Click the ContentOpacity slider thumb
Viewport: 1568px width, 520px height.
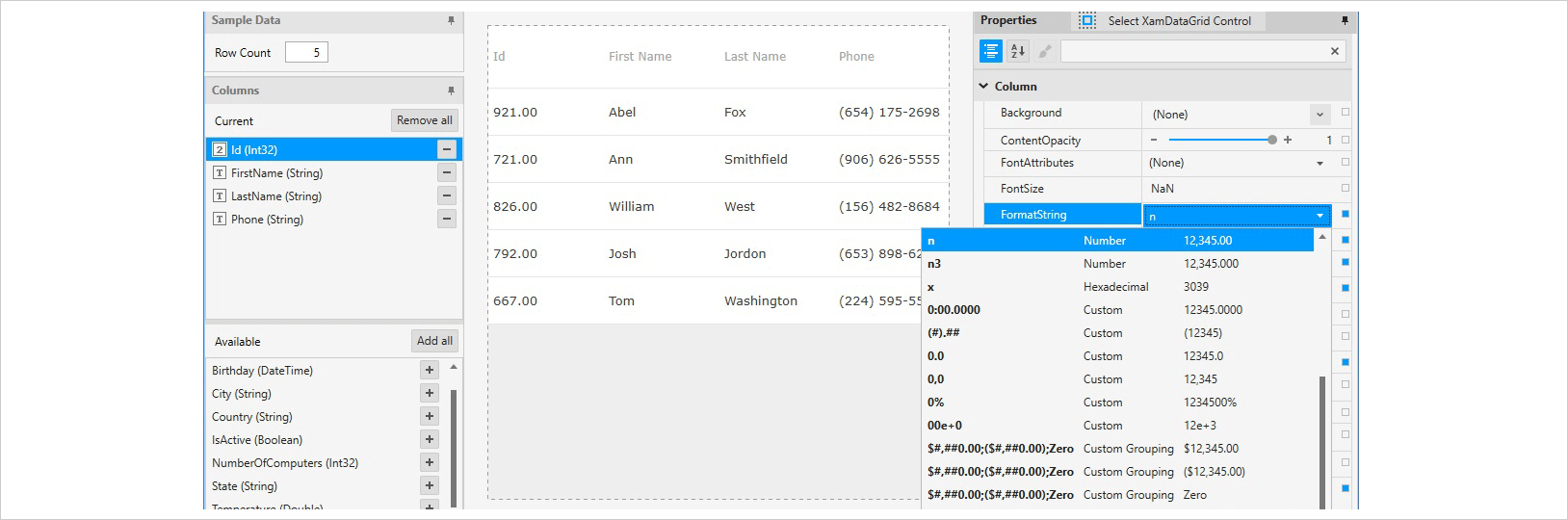1272,140
